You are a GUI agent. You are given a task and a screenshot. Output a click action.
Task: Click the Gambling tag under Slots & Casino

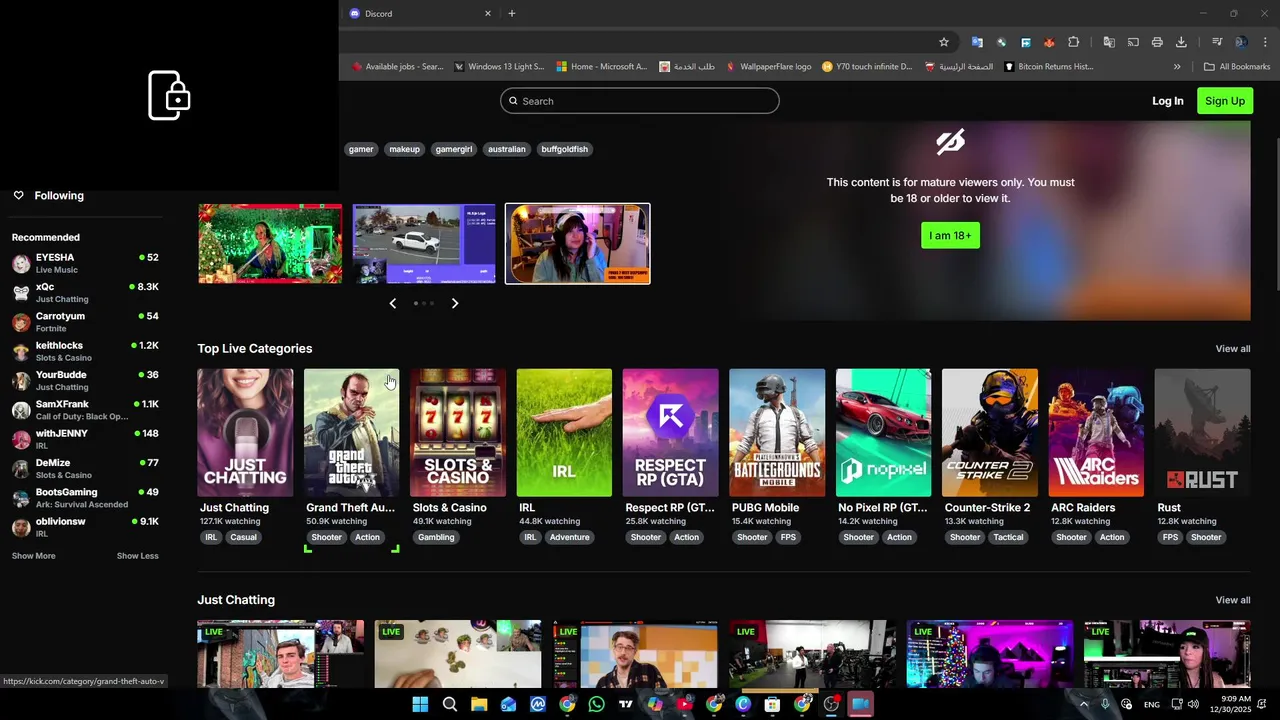pyautogui.click(x=436, y=537)
